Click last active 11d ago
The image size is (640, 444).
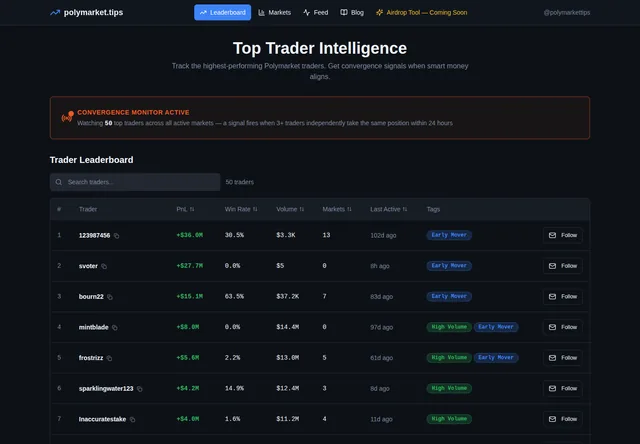coord(381,419)
